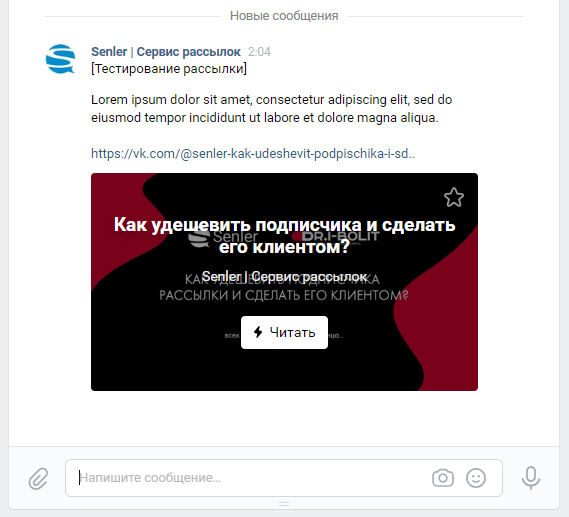This screenshot has height=517, width=569.
Task: Open the Senler avatar profile picture
Action: point(60,59)
